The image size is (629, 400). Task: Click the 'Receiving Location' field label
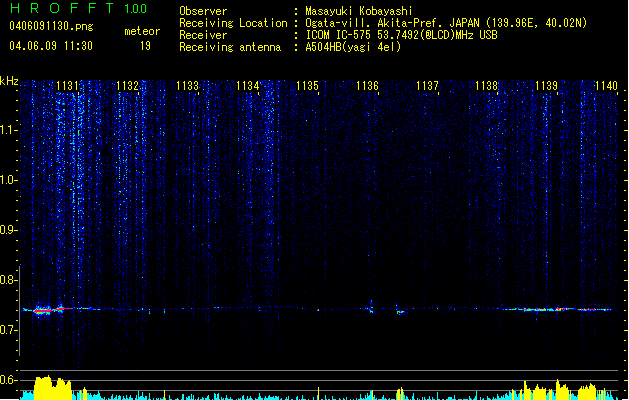233,23
